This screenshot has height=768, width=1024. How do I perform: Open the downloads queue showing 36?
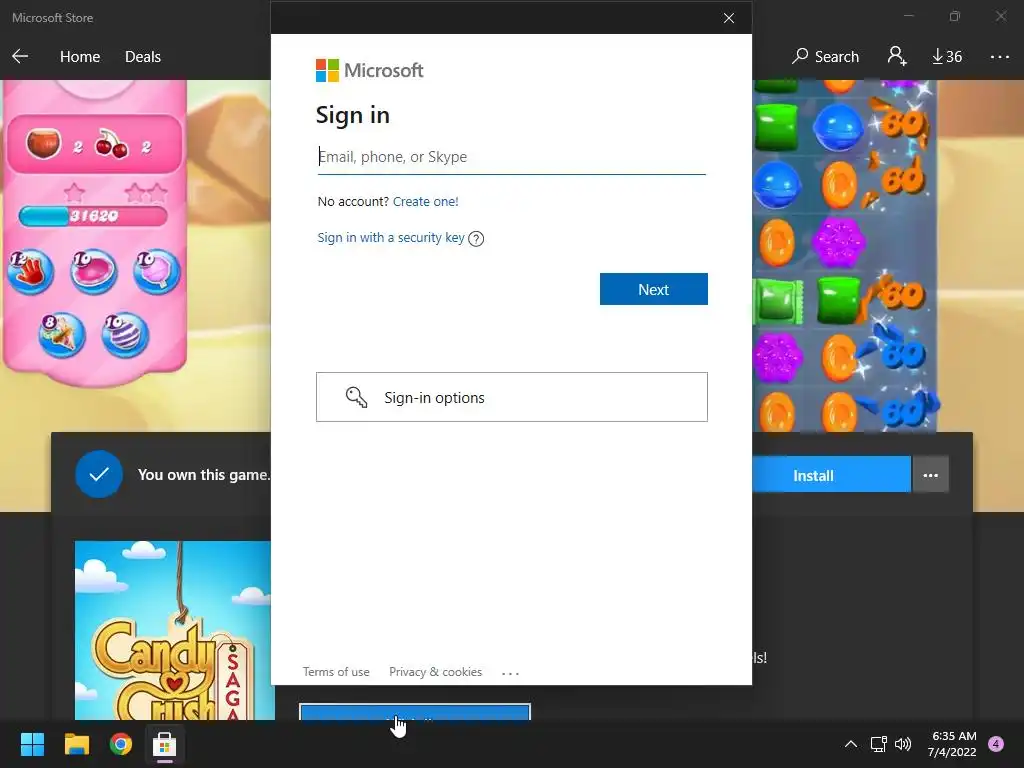click(947, 57)
